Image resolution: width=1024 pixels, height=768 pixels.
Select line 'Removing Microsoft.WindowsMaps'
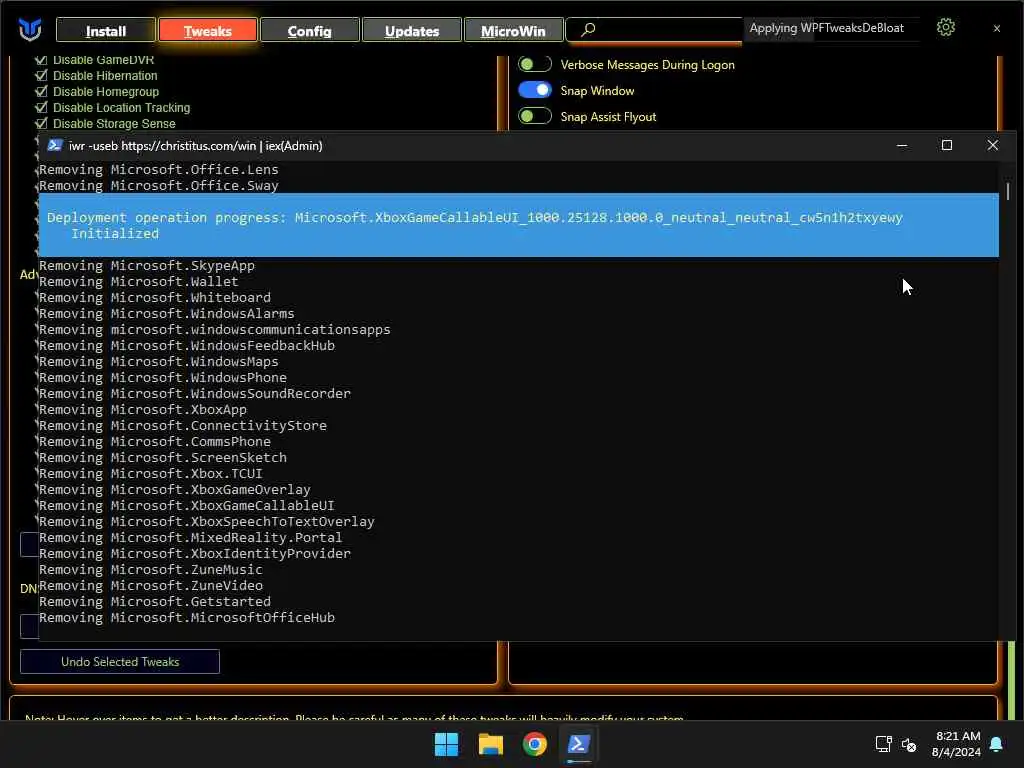point(159,362)
